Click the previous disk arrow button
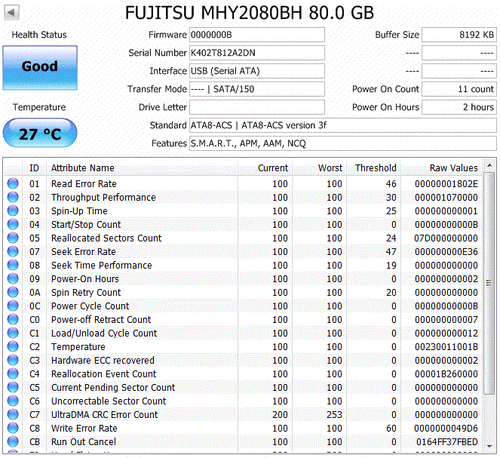 pyautogui.click(x=12, y=13)
